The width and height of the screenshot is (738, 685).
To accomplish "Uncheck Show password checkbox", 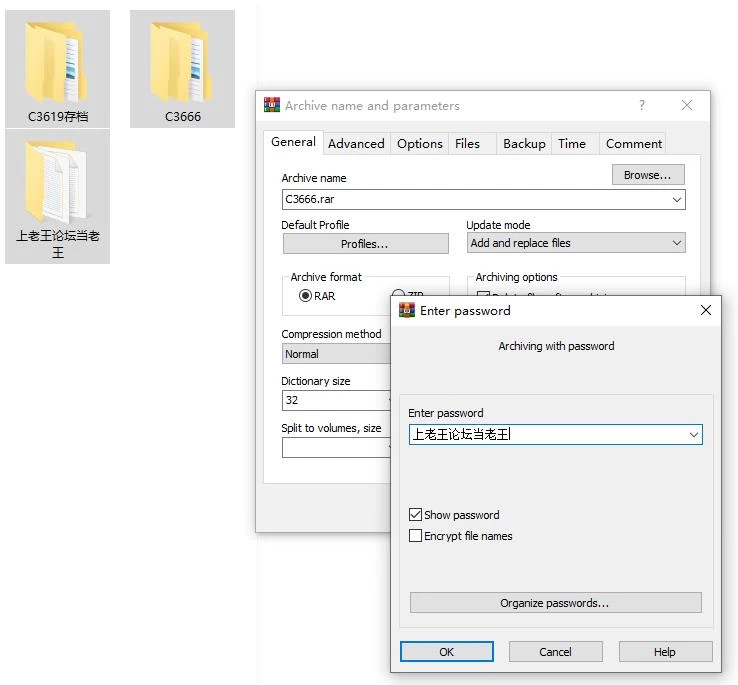I will pos(415,515).
